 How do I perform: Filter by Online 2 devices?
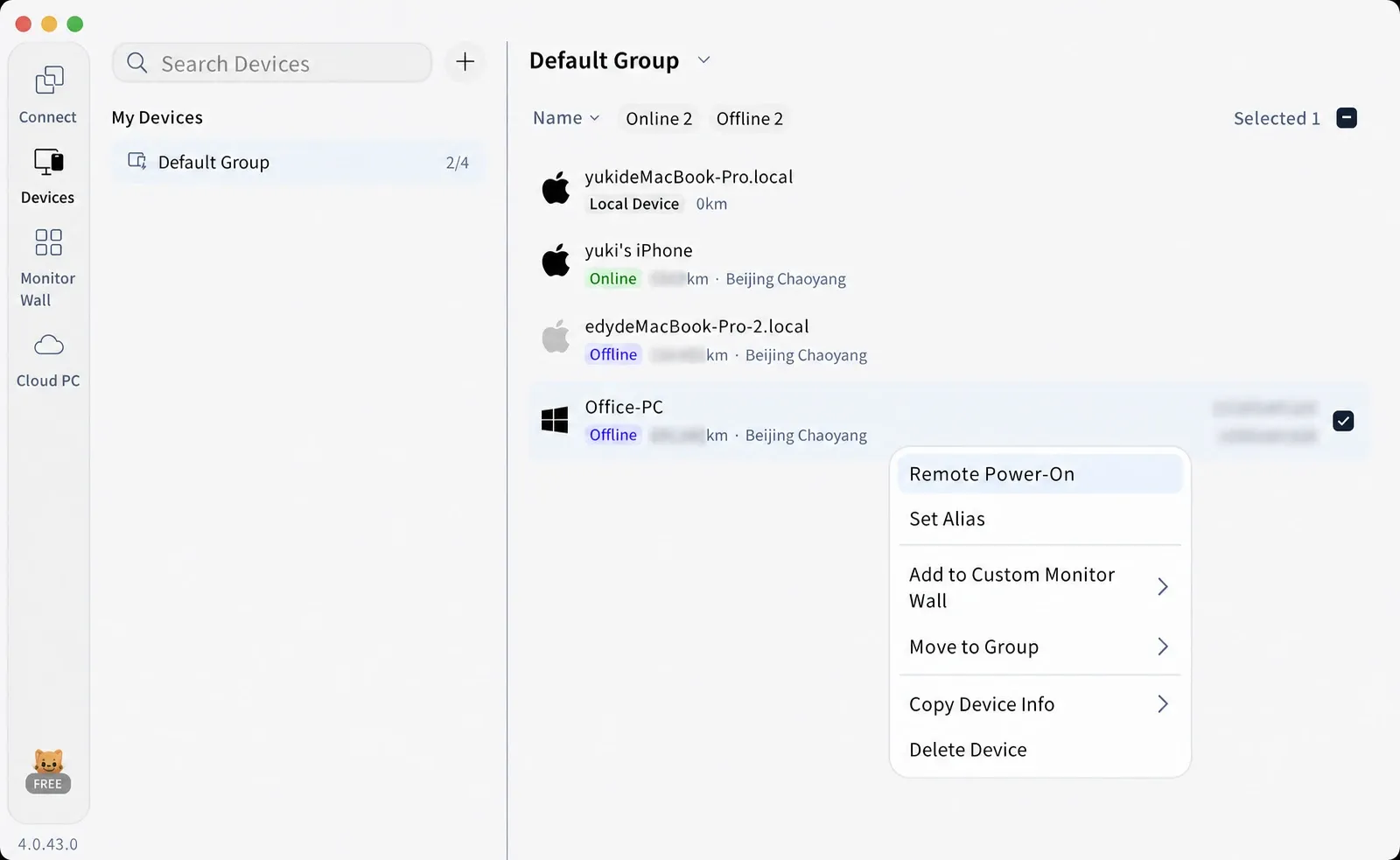click(x=659, y=119)
